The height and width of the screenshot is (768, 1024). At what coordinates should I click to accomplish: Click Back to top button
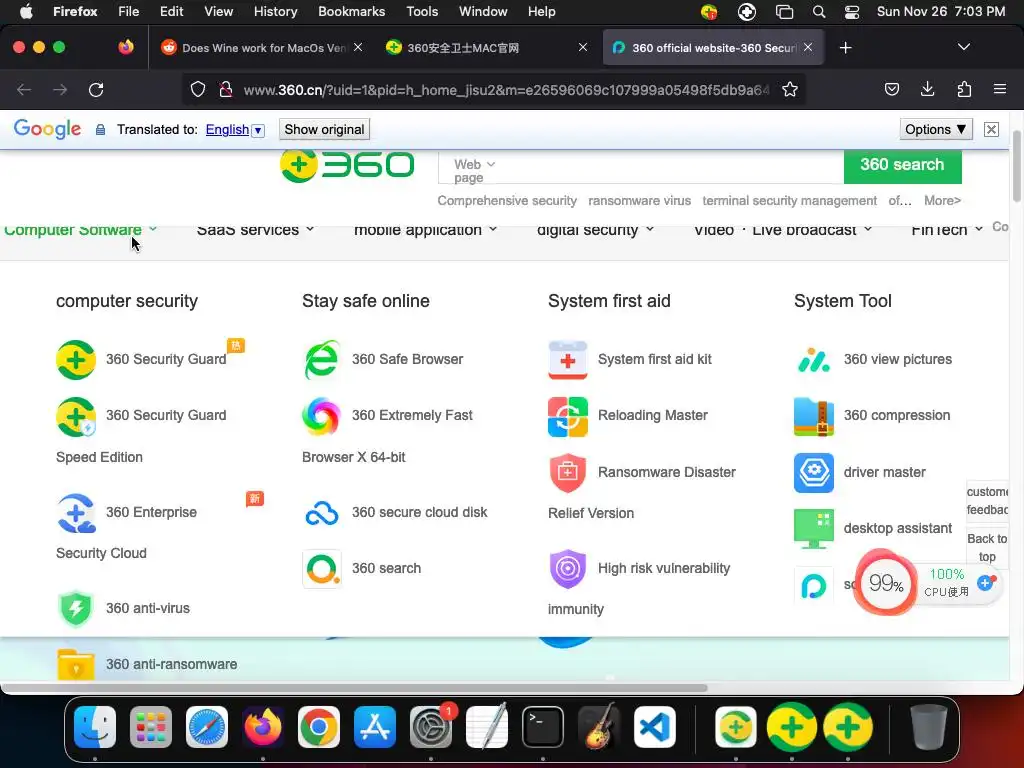click(987, 547)
